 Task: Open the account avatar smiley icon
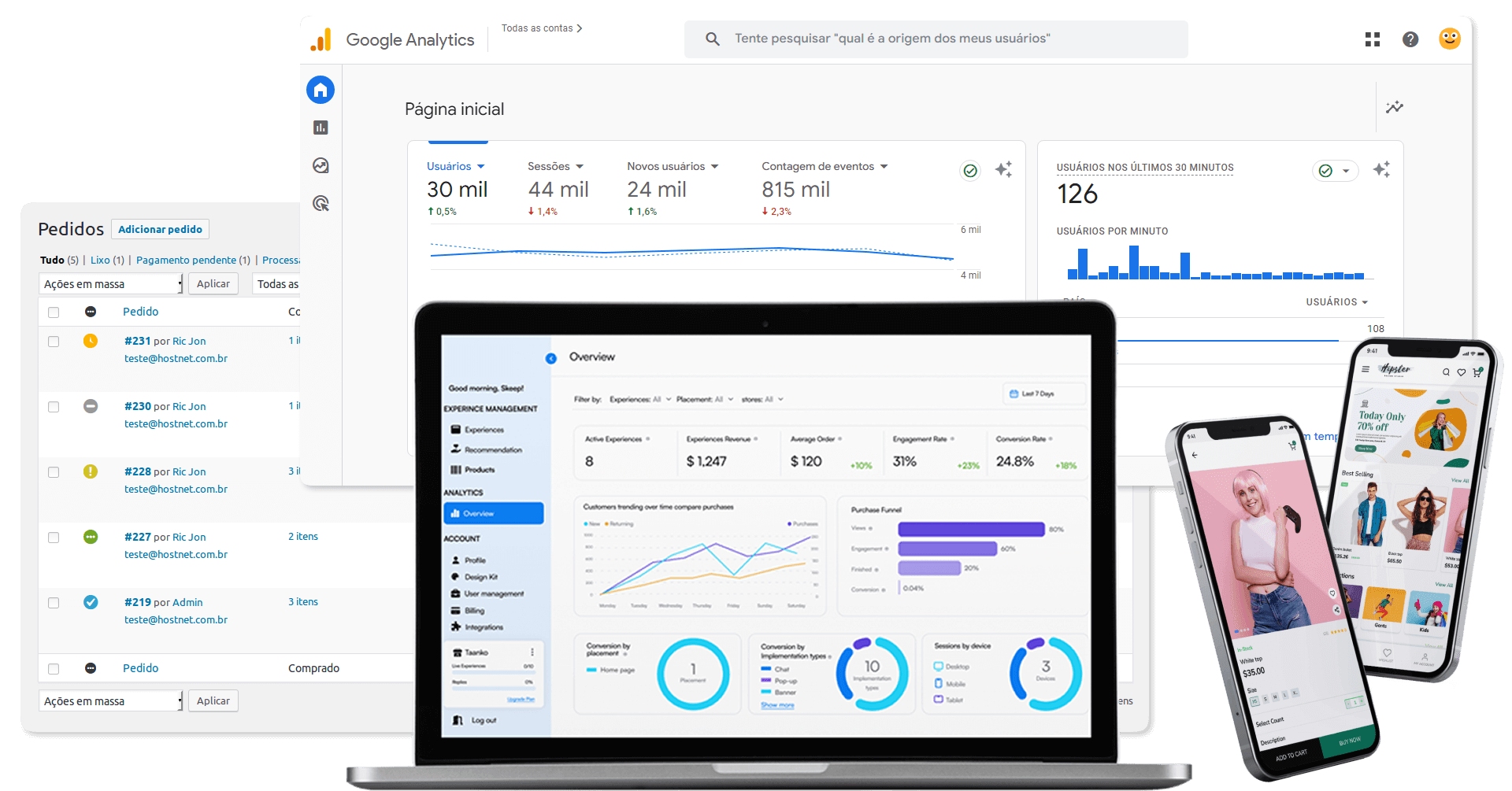pyautogui.click(x=1450, y=39)
